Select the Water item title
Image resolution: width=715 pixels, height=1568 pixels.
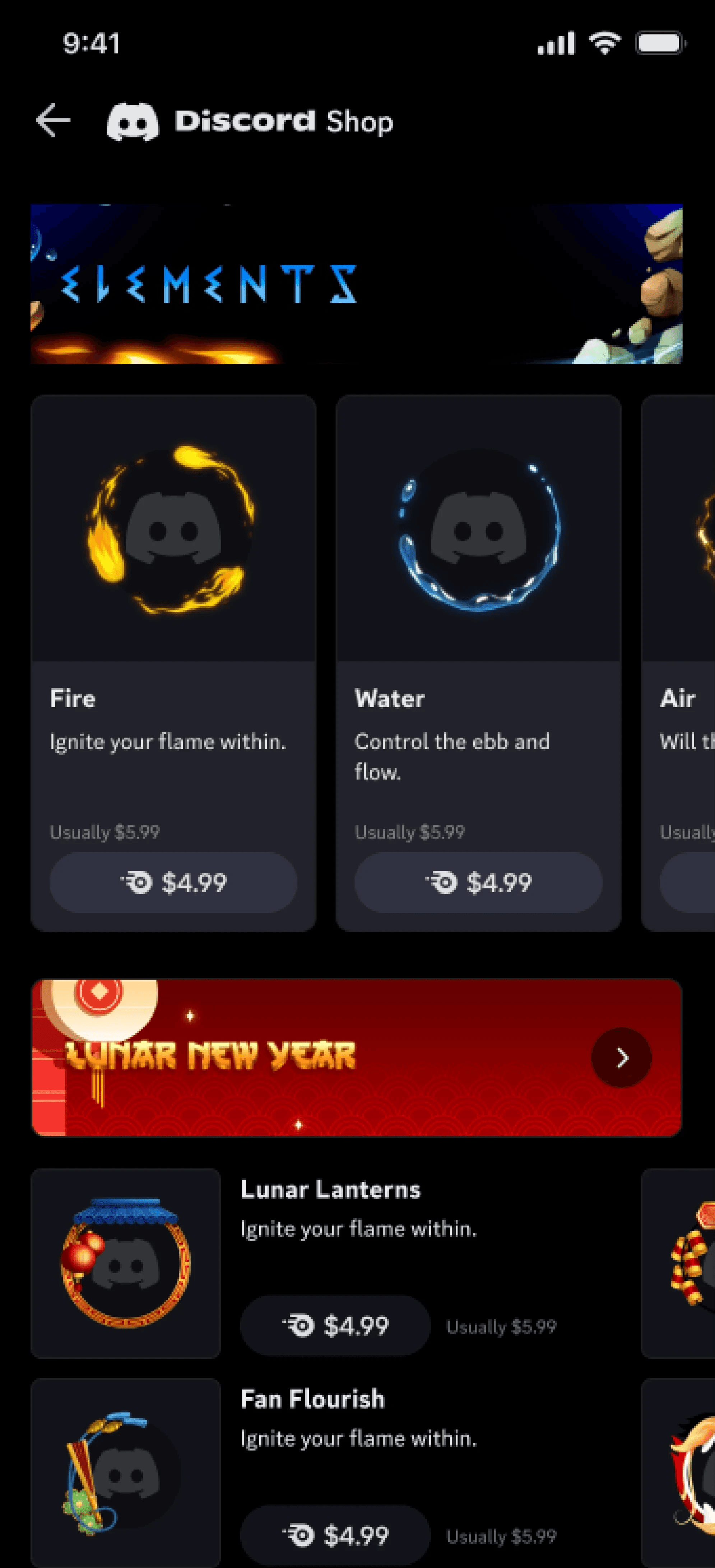(390, 698)
